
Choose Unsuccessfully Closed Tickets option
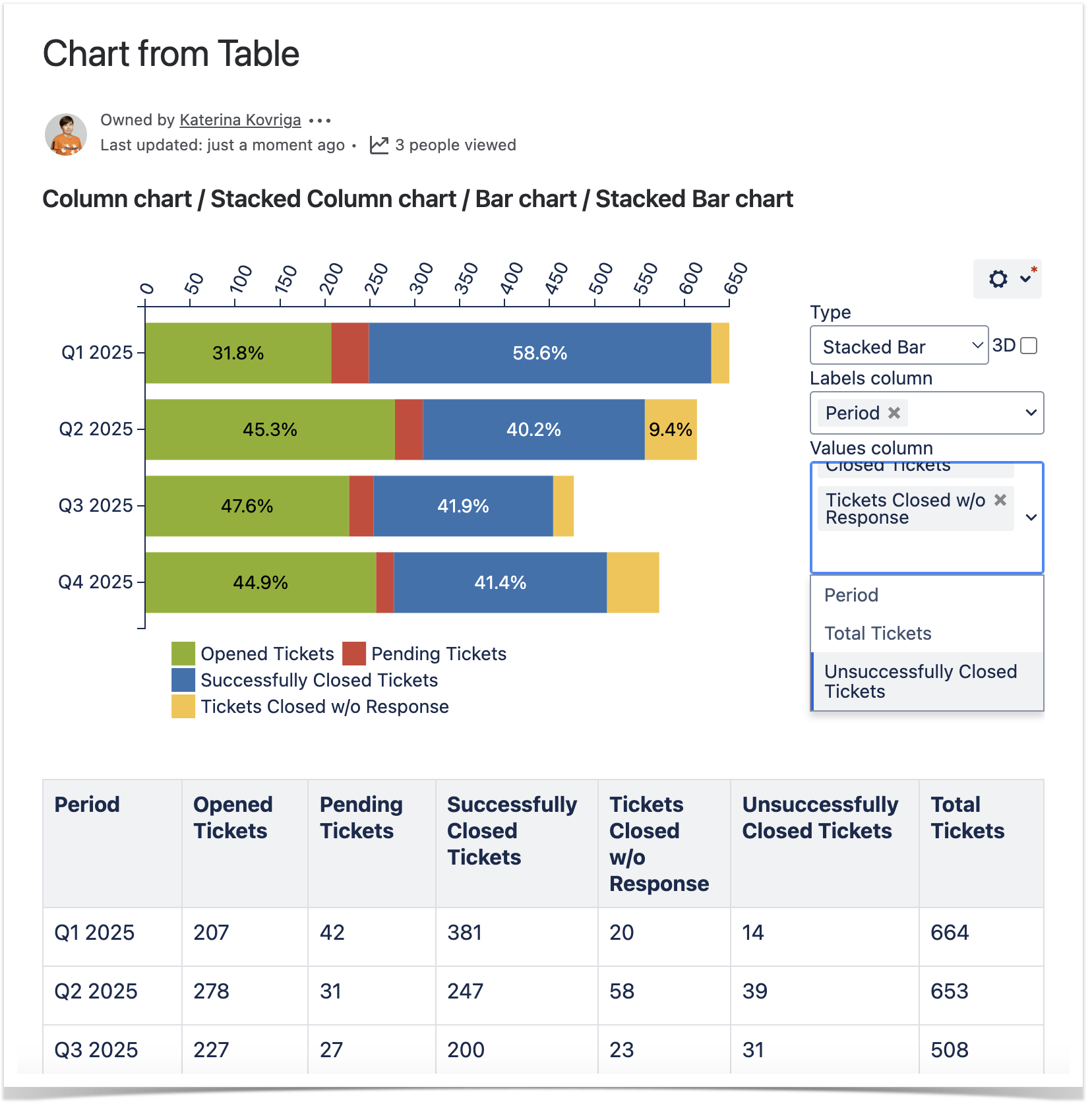[920, 681]
